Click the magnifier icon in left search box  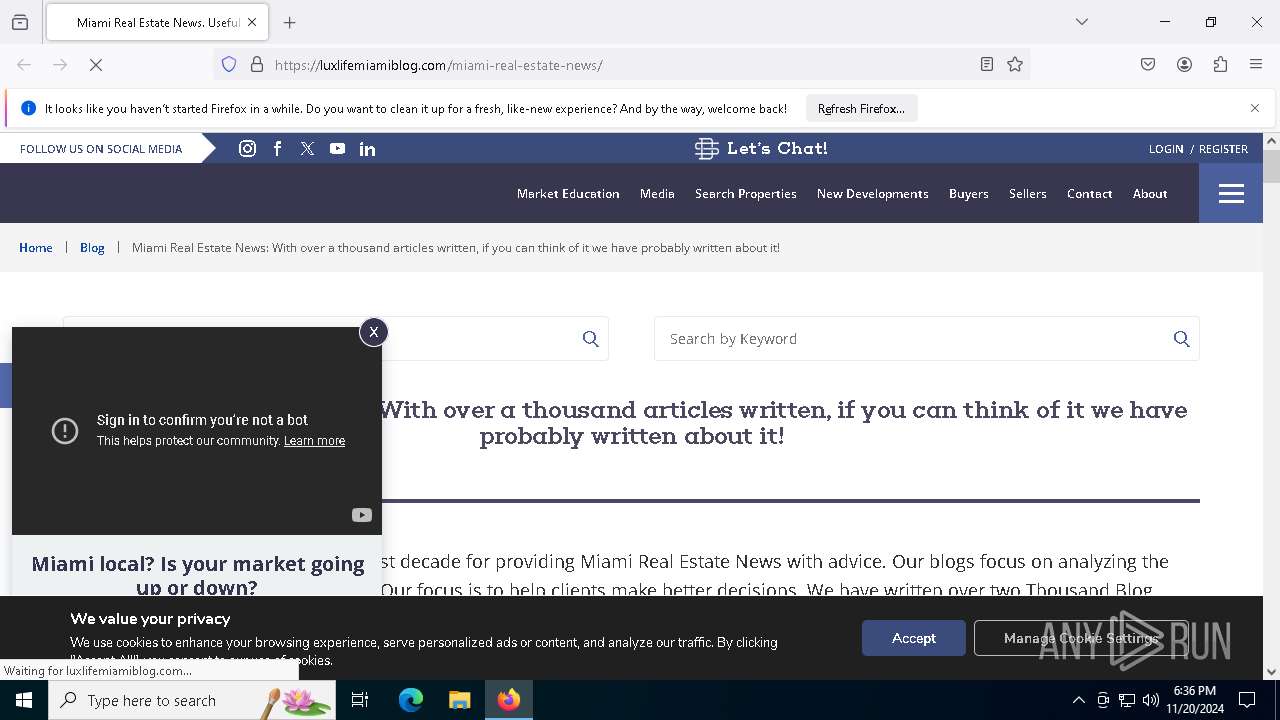click(x=590, y=339)
